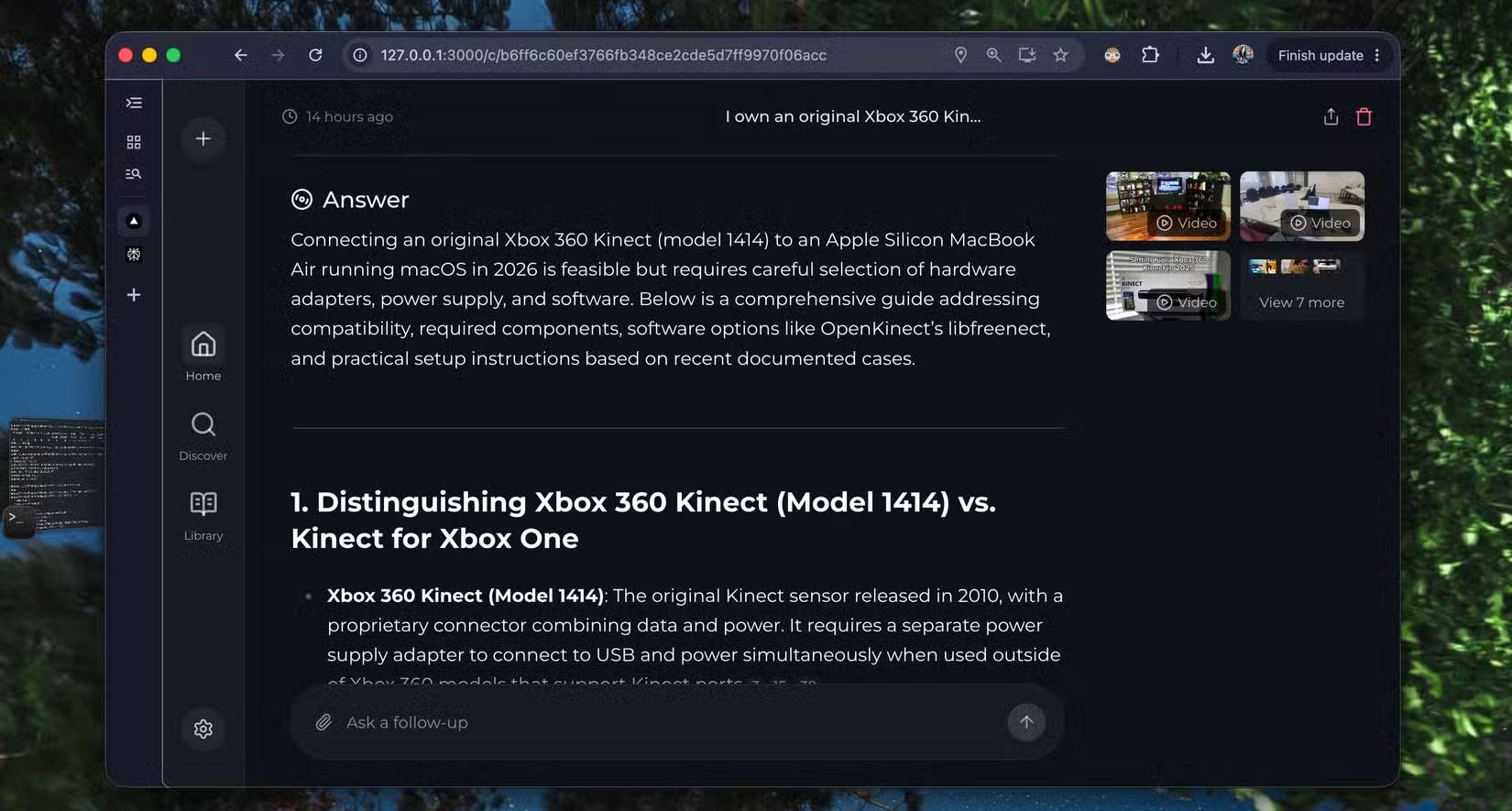Screen dimensions: 1512x811
Task: Send the follow-up with the arrow button
Action: pyautogui.click(x=1026, y=722)
